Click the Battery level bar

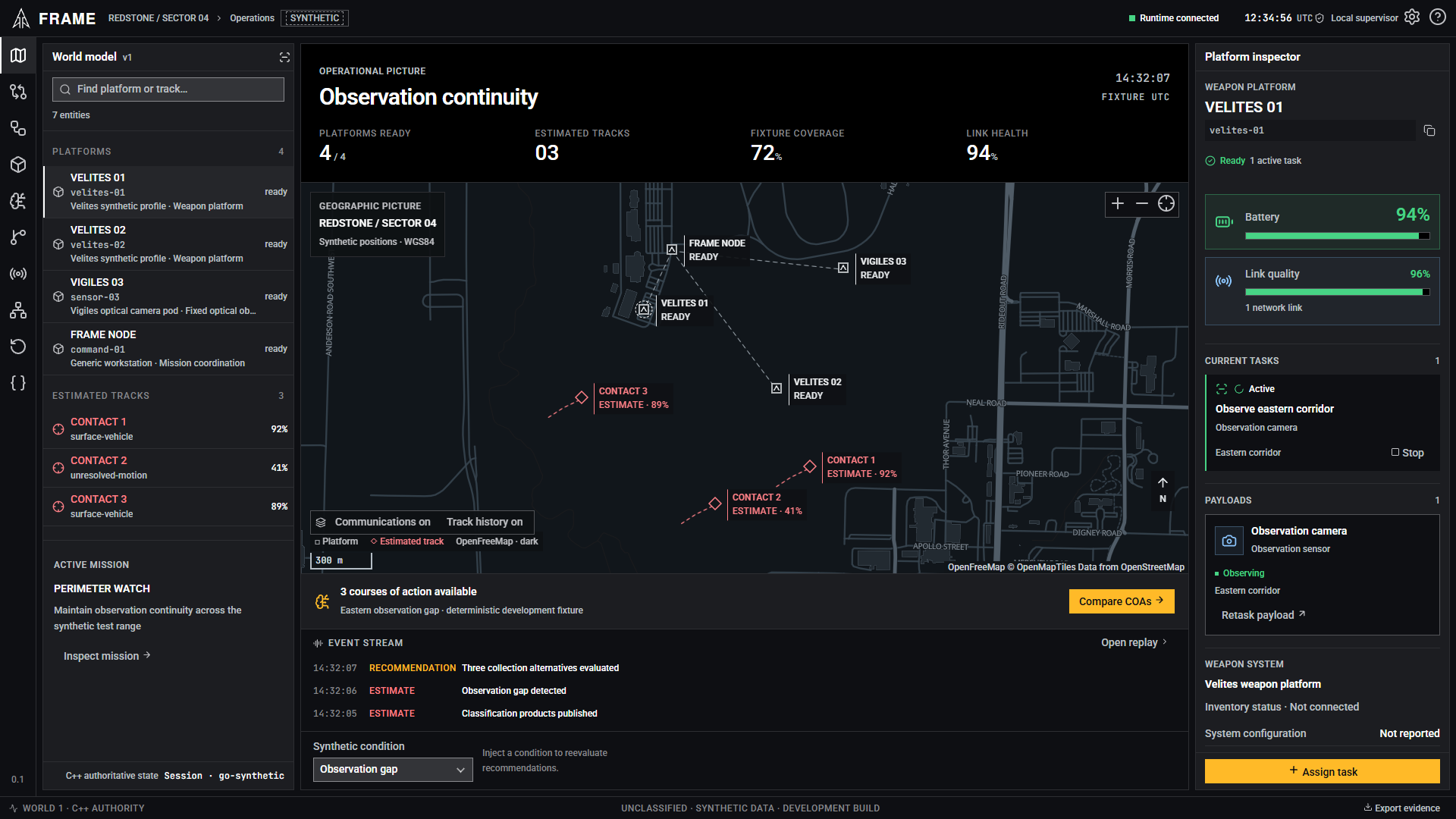[x=1337, y=236]
